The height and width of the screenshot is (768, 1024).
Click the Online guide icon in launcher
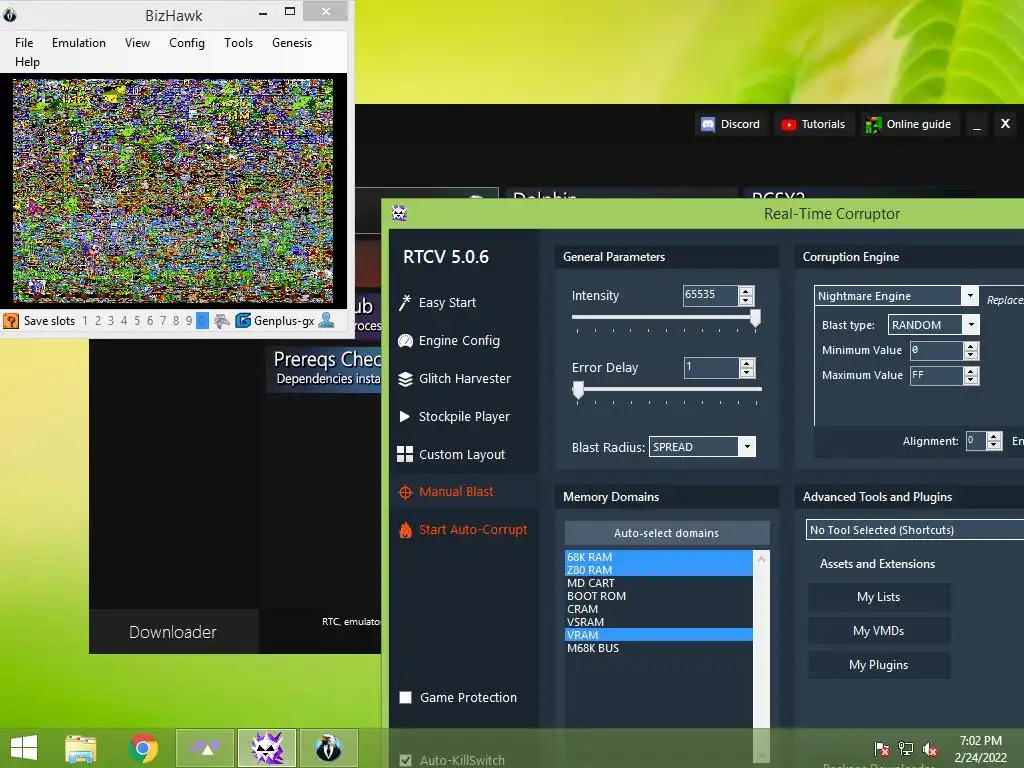(x=872, y=124)
